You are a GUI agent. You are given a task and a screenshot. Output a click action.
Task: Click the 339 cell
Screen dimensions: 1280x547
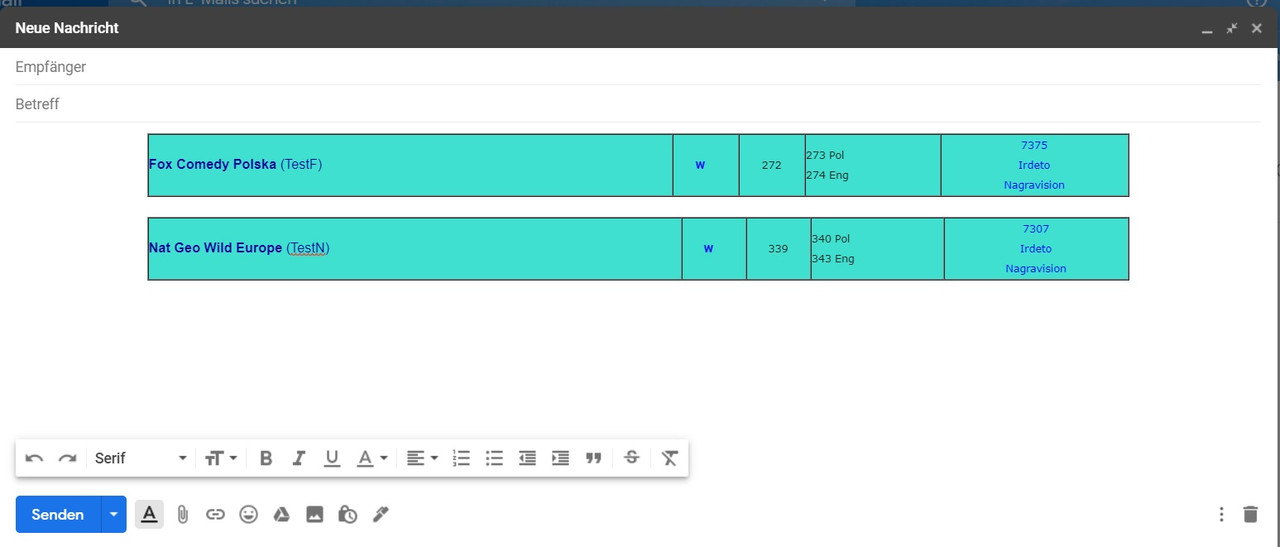tap(778, 249)
